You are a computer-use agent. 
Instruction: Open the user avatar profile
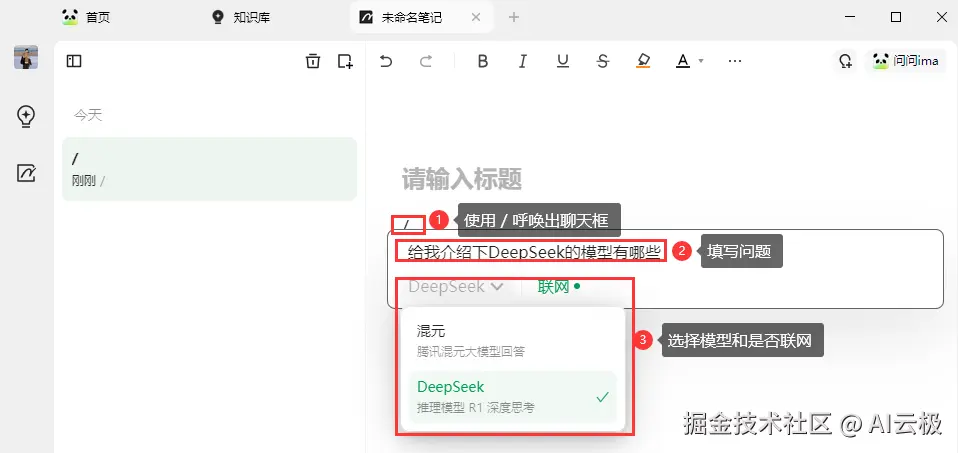(x=26, y=57)
